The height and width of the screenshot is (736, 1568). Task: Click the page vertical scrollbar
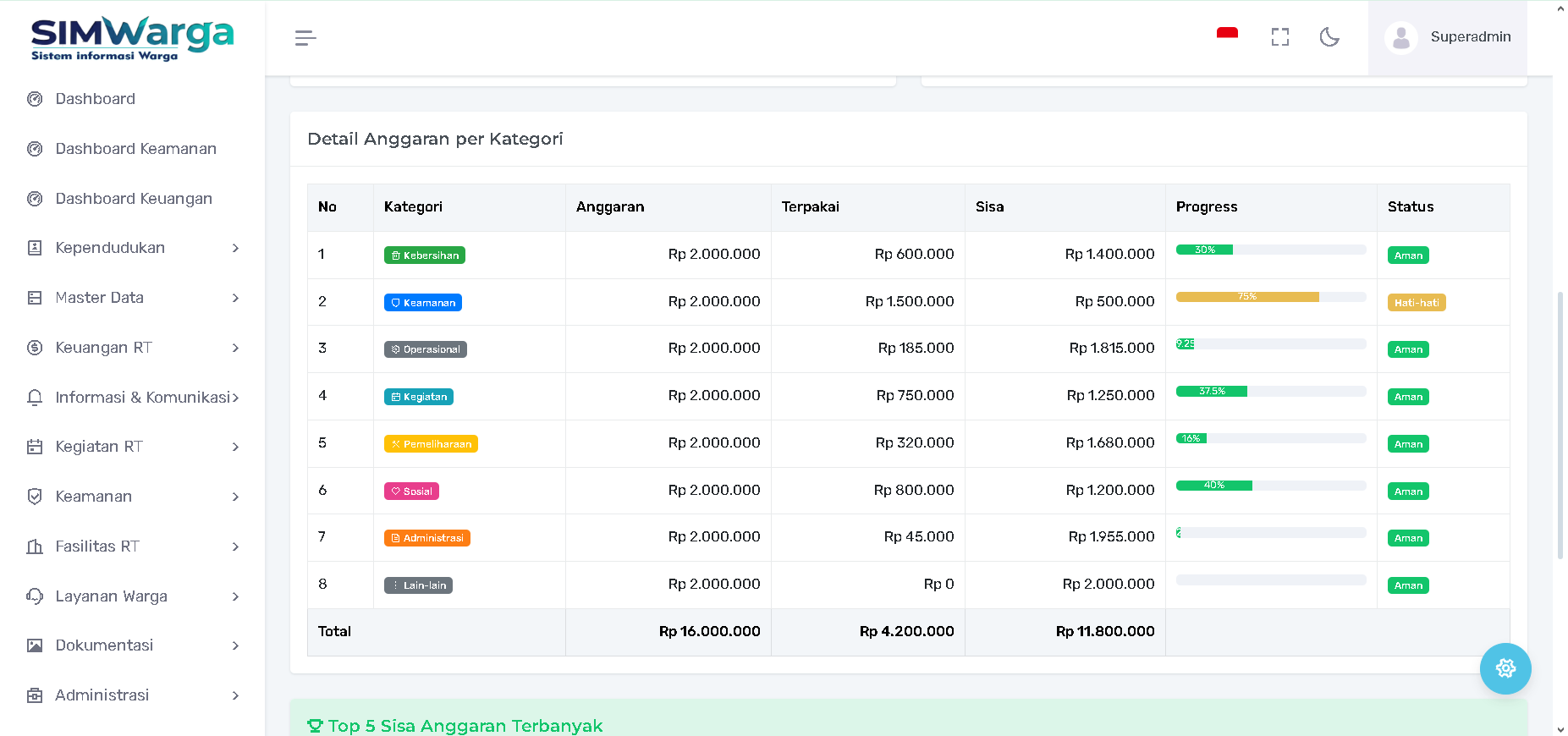pyautogui.click(x=1560, y=423)
